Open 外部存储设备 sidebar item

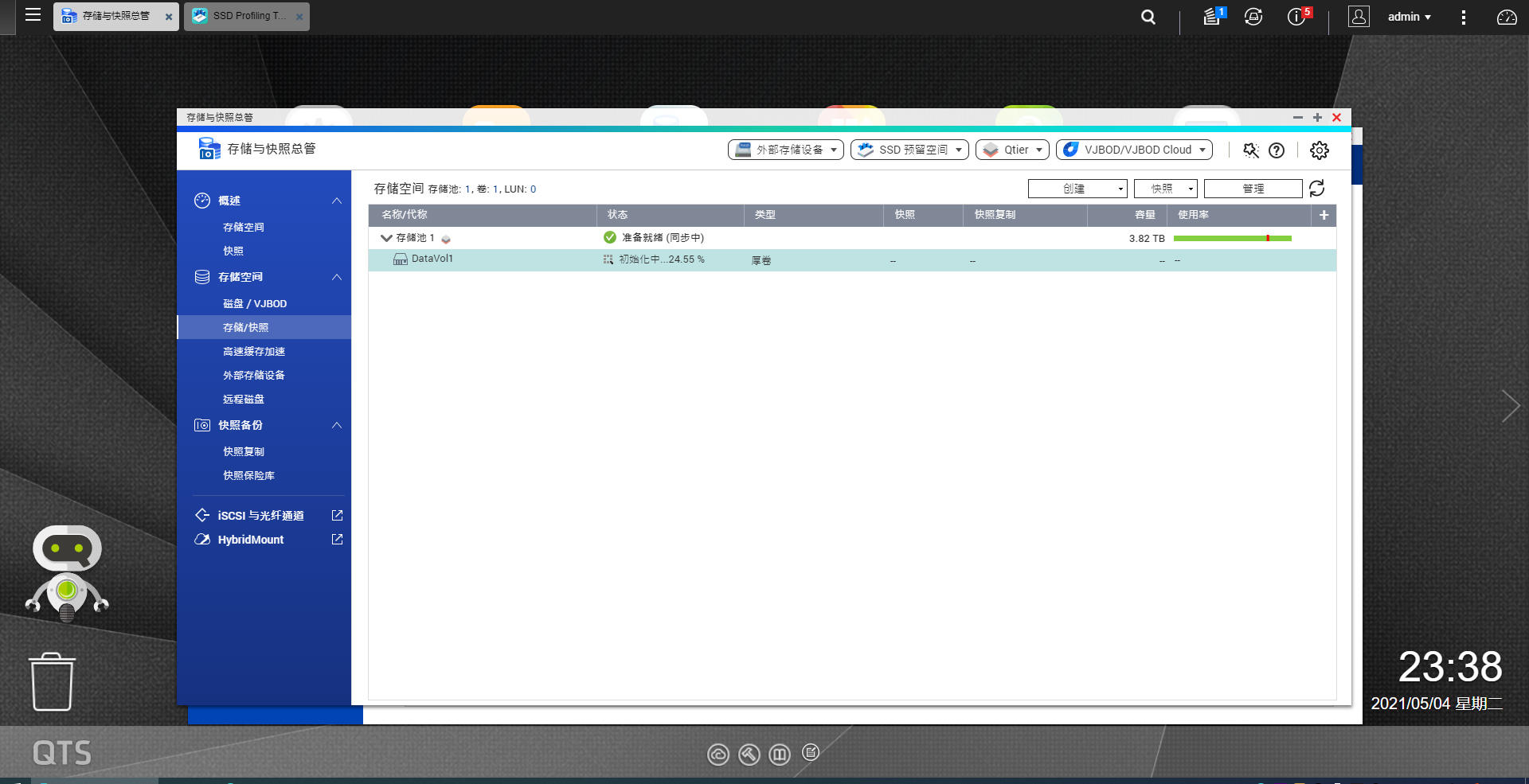coord(254,376)
